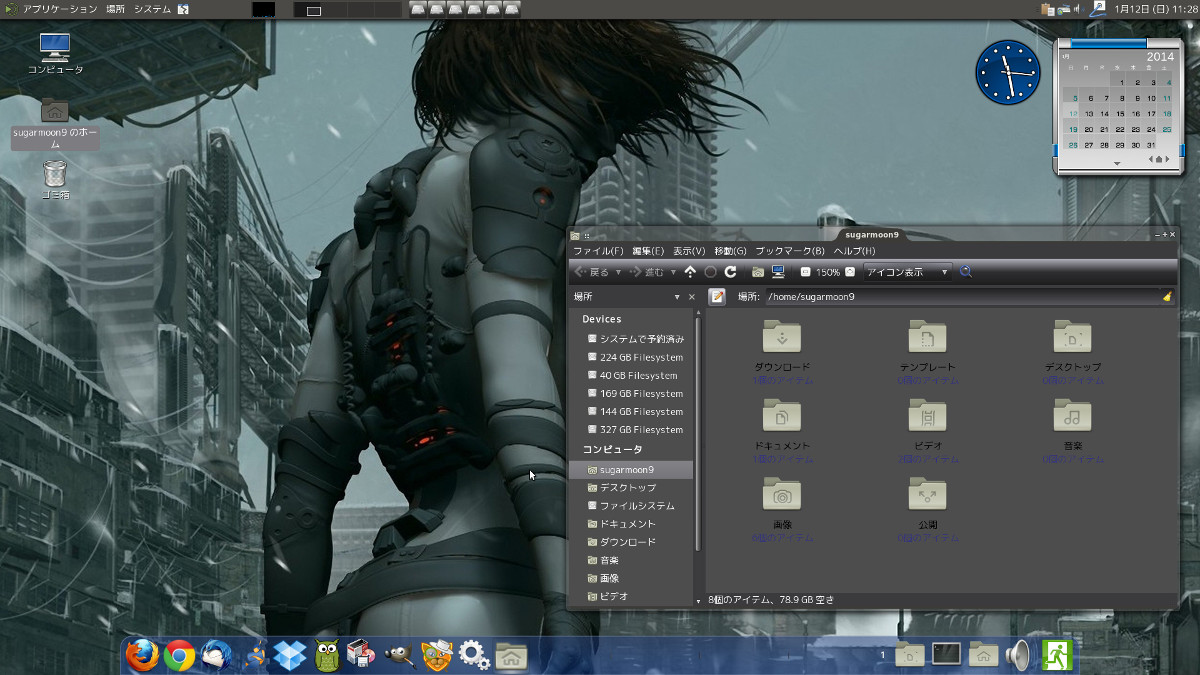The height and width of the screenshot is (675, 1200).
Task: Launch GIMP from the dock
Action: coord(399,655)
